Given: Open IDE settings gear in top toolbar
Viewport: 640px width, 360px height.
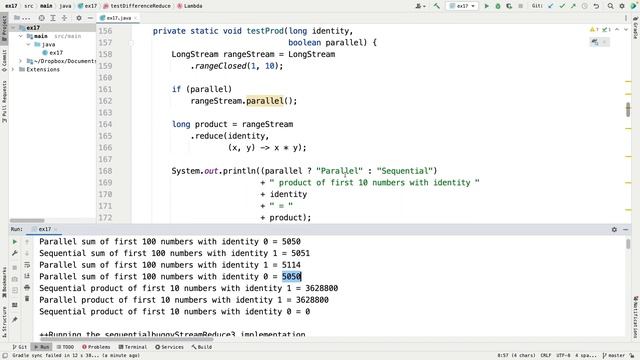Looking at the screenshot, I should 622,6.
